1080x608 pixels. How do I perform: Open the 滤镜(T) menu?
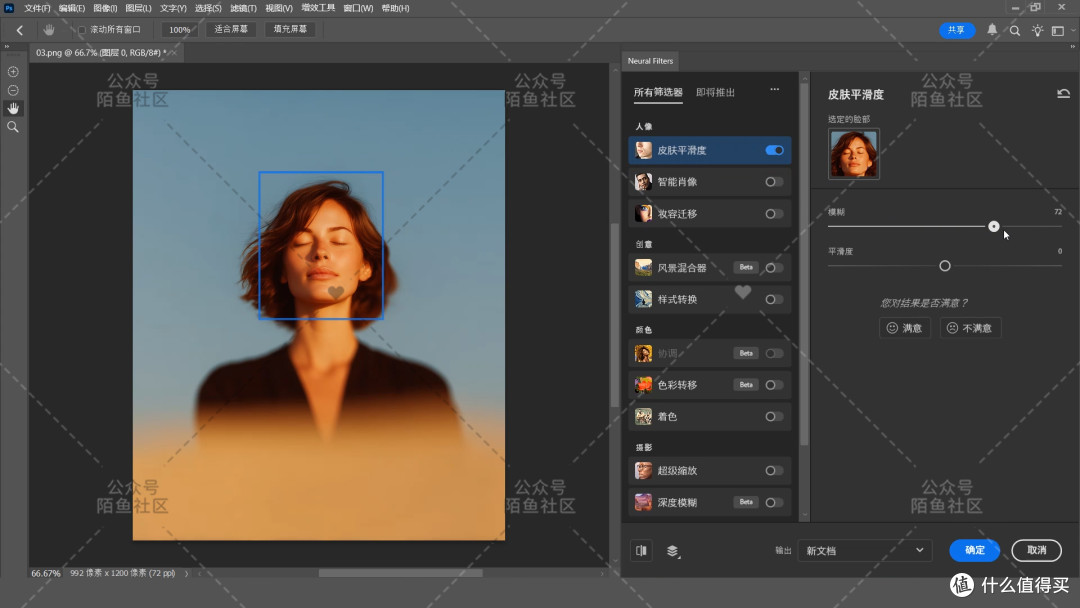point(243,8)
